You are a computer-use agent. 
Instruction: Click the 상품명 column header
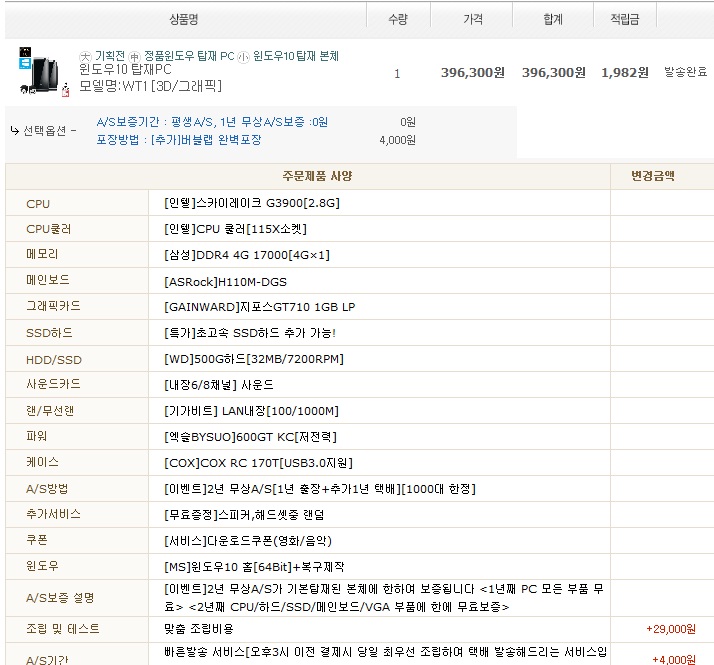184,19
